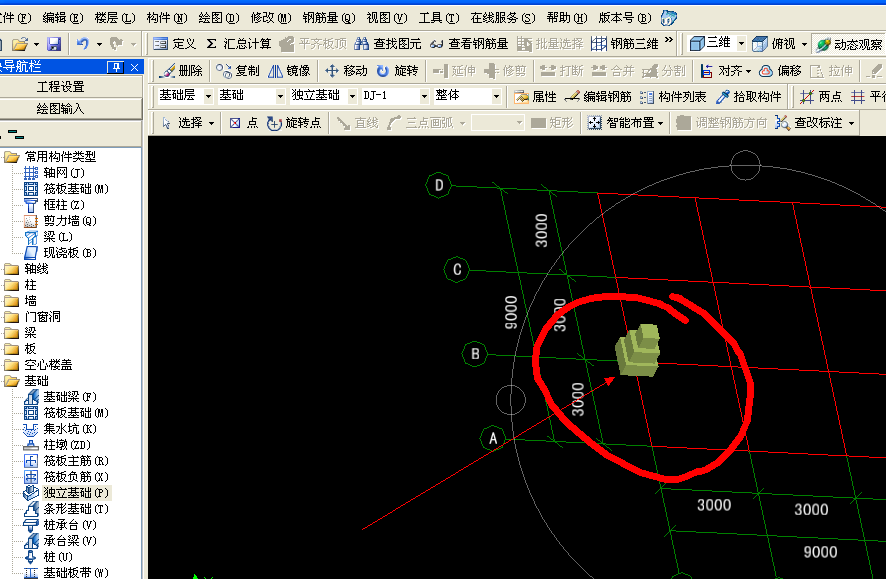Screen dimensions: 886x579
Task: Open 查找图元 find element tool
Action: (x=388, y=43)
